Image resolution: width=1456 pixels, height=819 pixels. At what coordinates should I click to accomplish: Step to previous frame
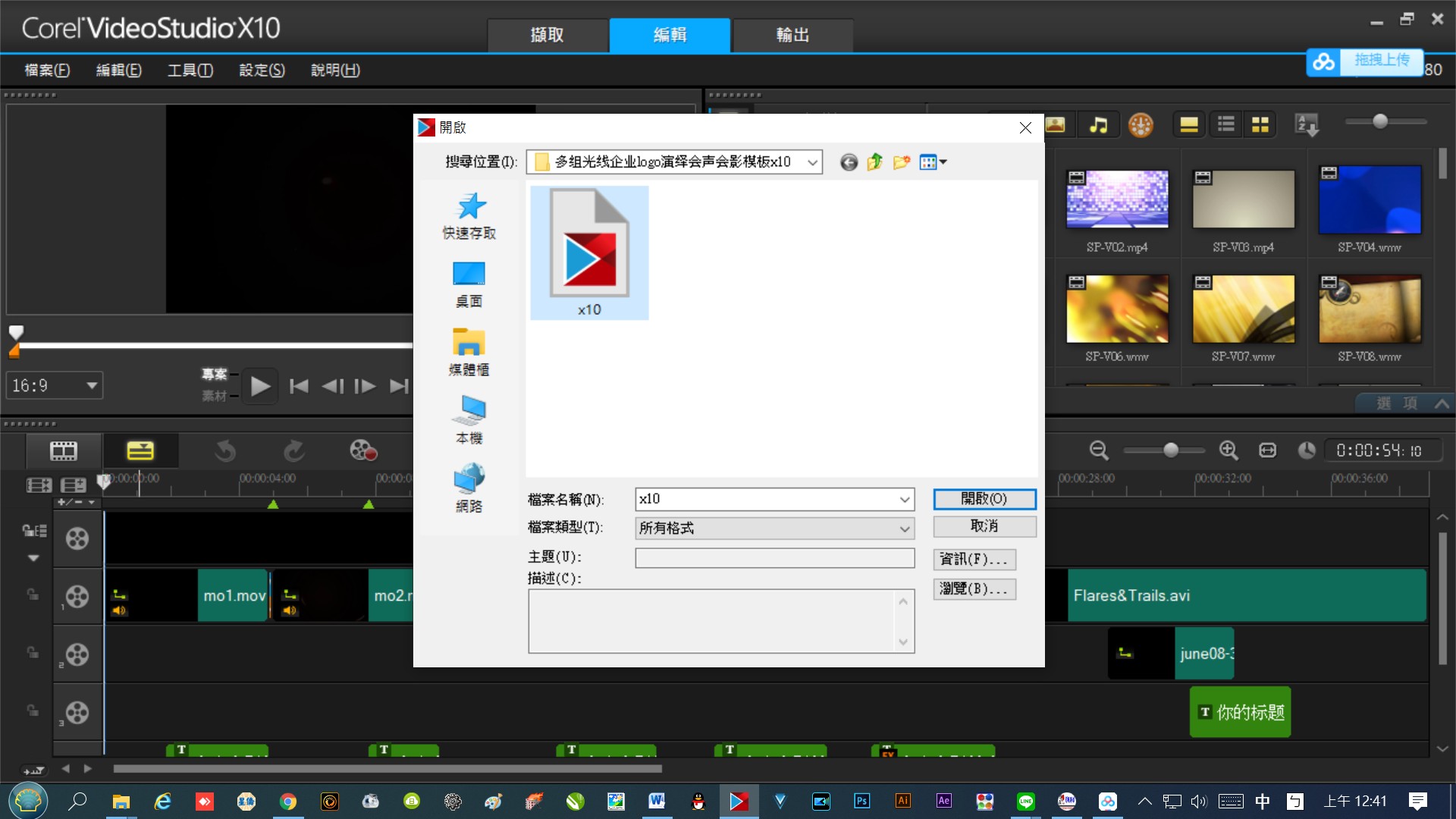click(333, 387)
